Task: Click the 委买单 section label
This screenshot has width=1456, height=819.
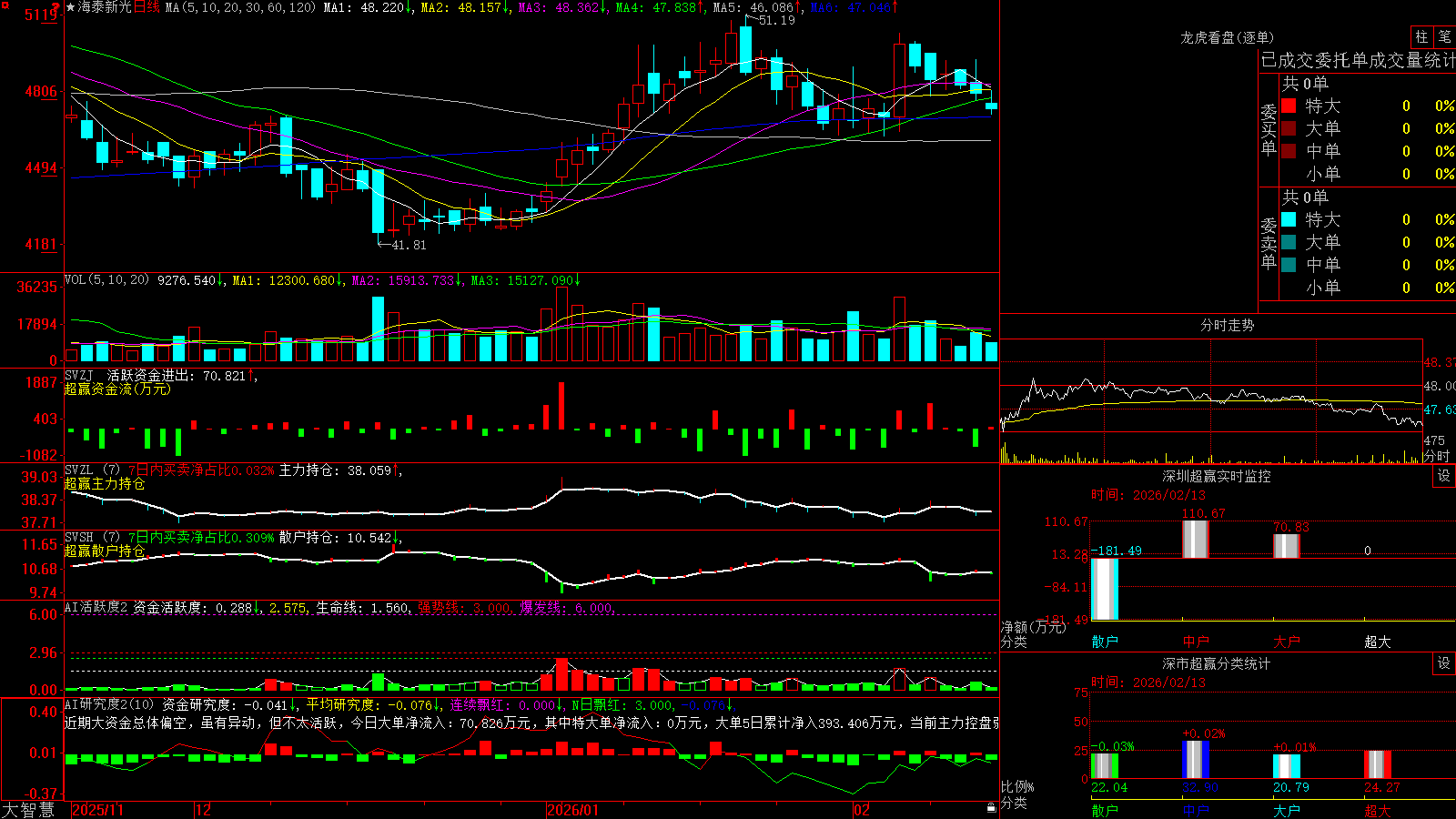Action: 1269,130
